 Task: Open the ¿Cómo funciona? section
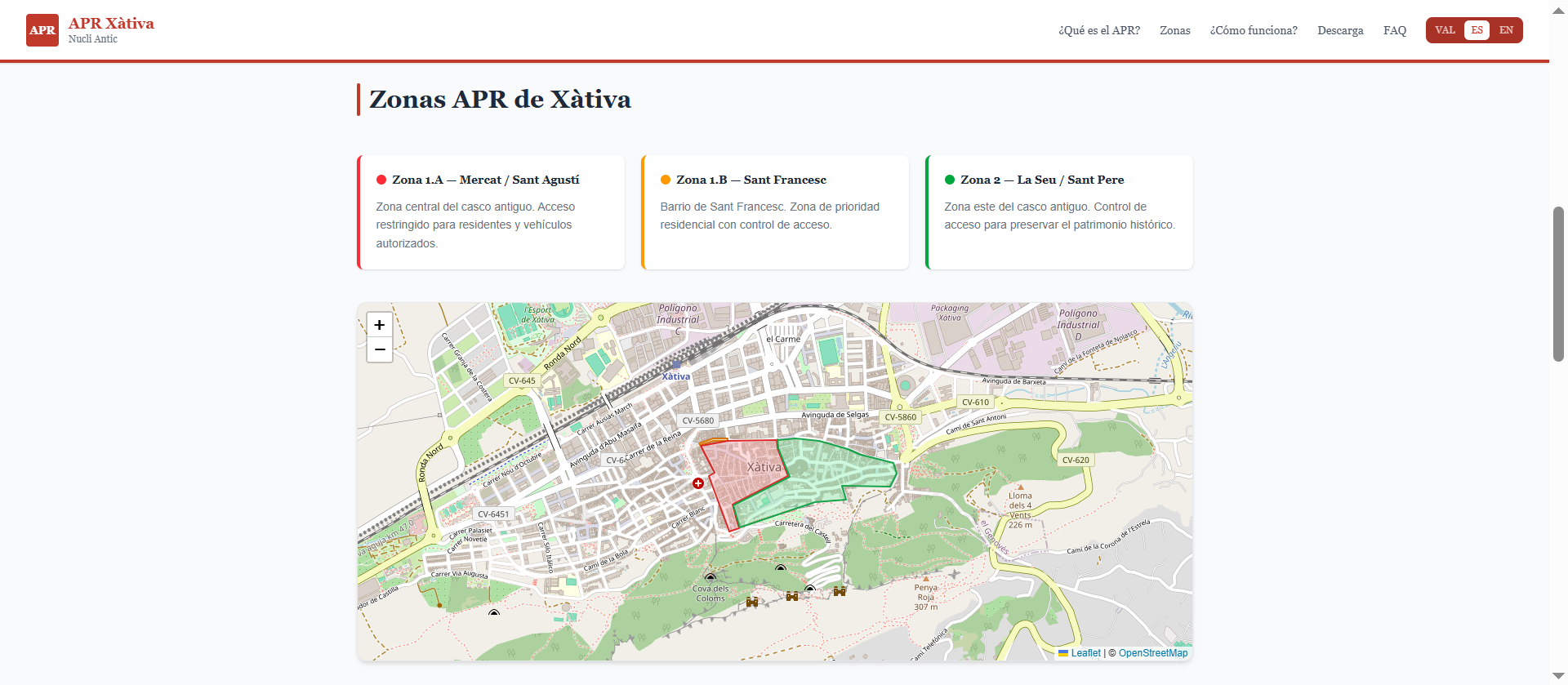pos(1254,30)
